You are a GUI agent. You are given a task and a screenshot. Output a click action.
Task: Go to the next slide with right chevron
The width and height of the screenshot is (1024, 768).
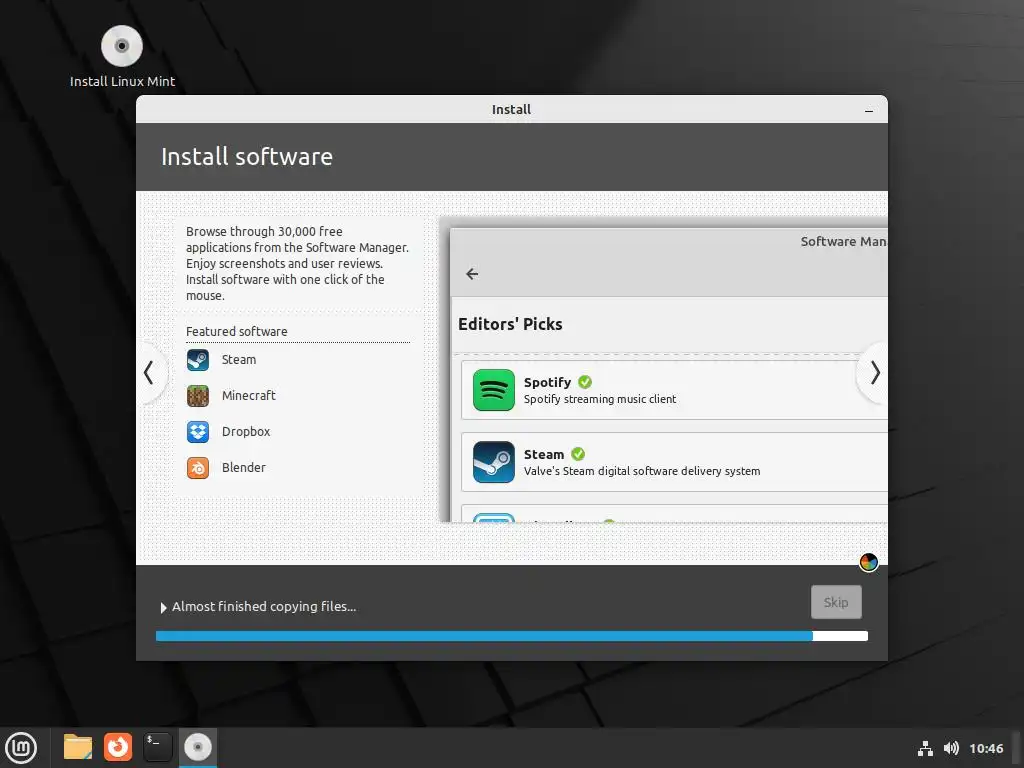(875, 373)
